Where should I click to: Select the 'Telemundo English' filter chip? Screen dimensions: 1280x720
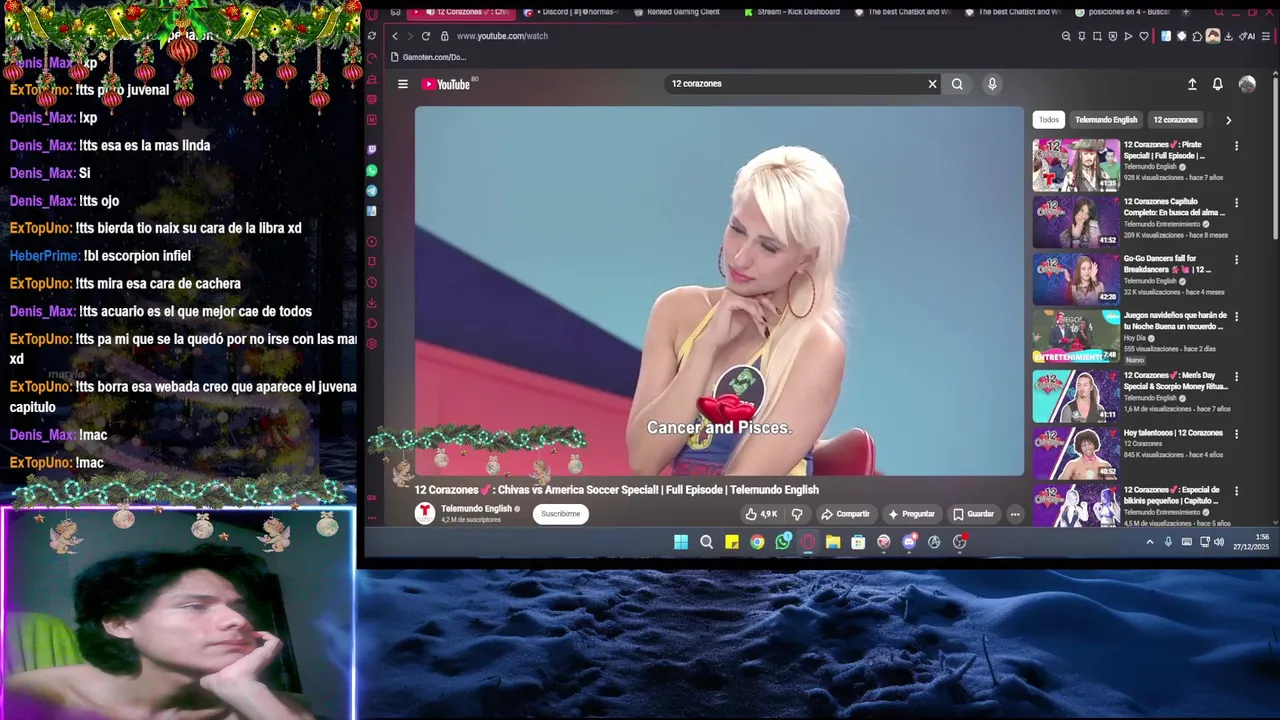point(1106,120)
